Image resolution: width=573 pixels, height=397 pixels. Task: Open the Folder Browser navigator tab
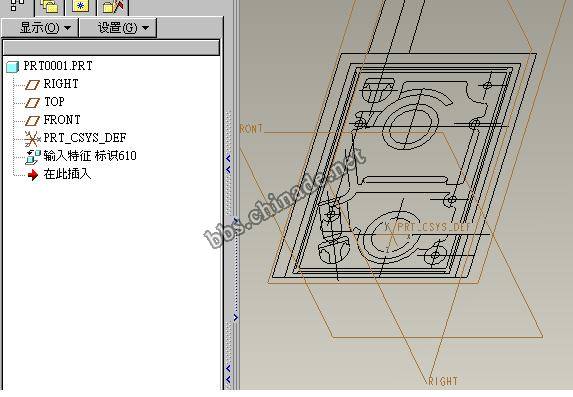coord(50,7)
